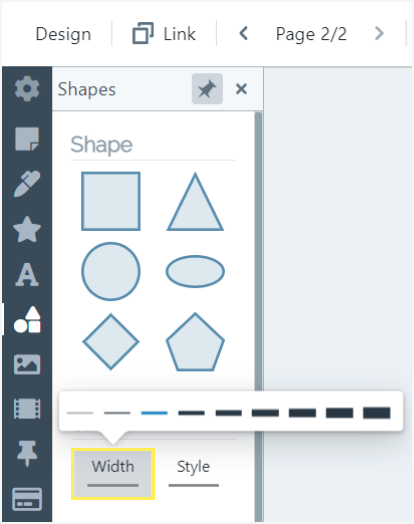Click the pushpin sidebar tool
414x524 pixels.
tap(27, 453)
